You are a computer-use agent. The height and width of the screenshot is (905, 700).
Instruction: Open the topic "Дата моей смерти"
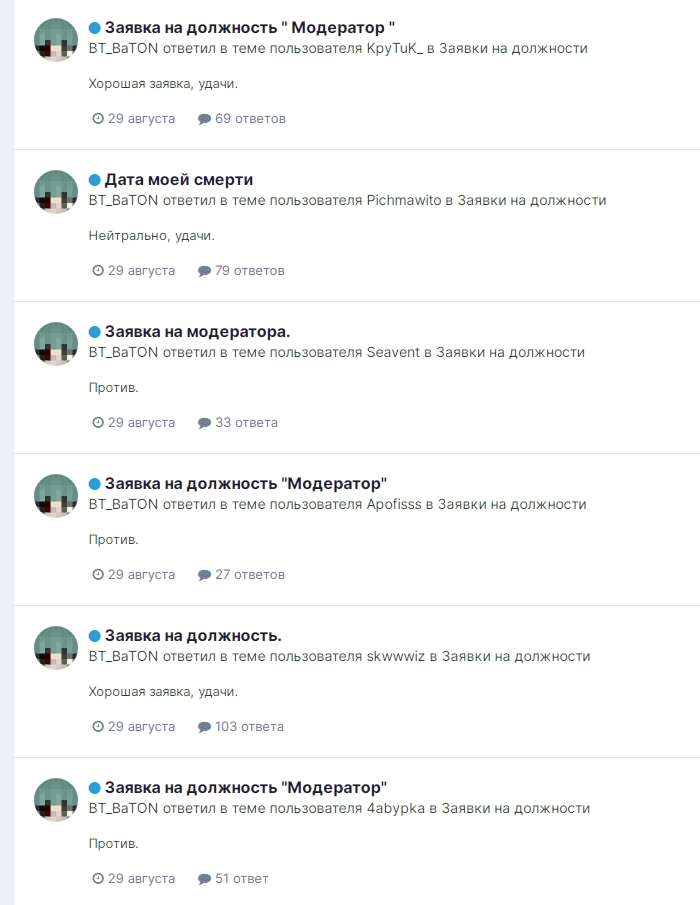click(x=179, y=180)
